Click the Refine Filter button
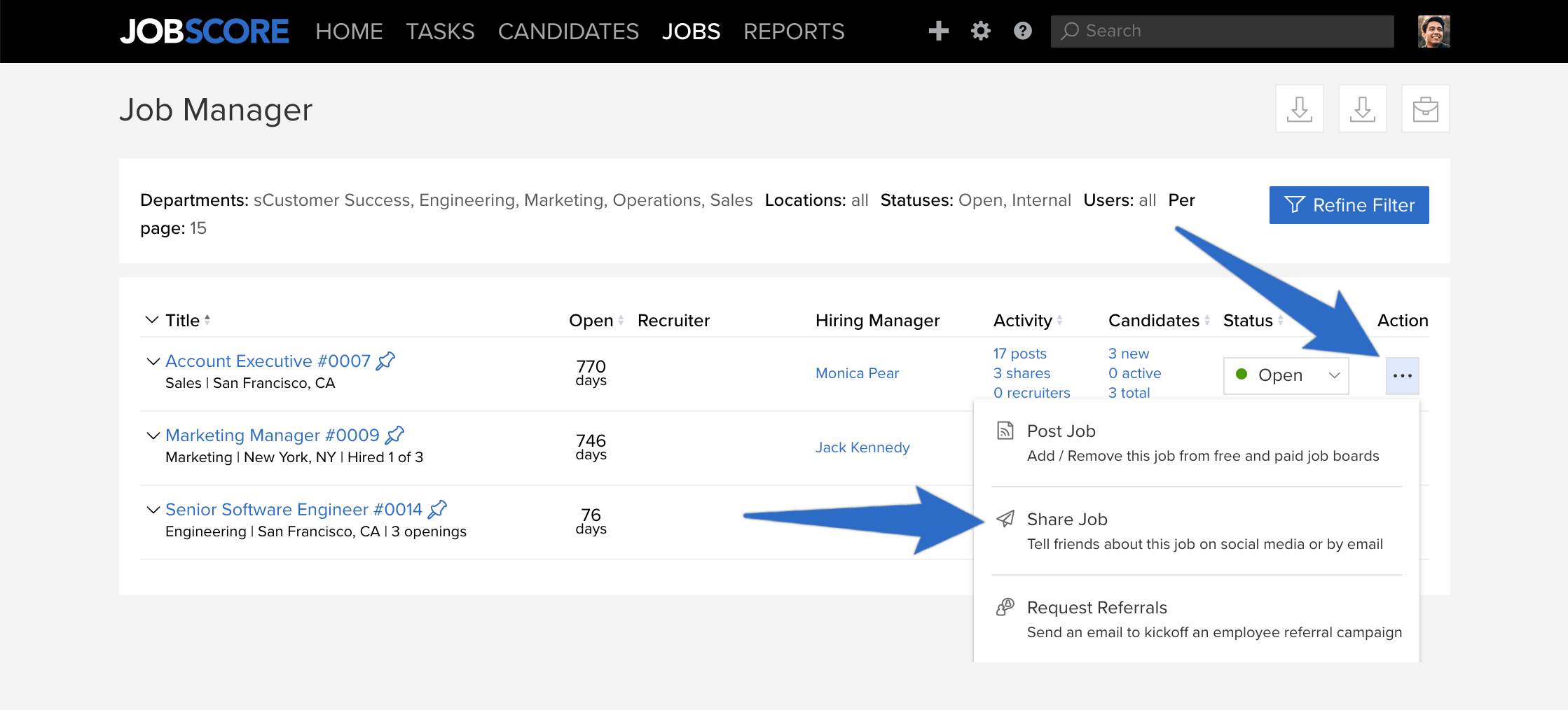The height and width of the screenshot is (710, 1568). tap(1349, 205)
